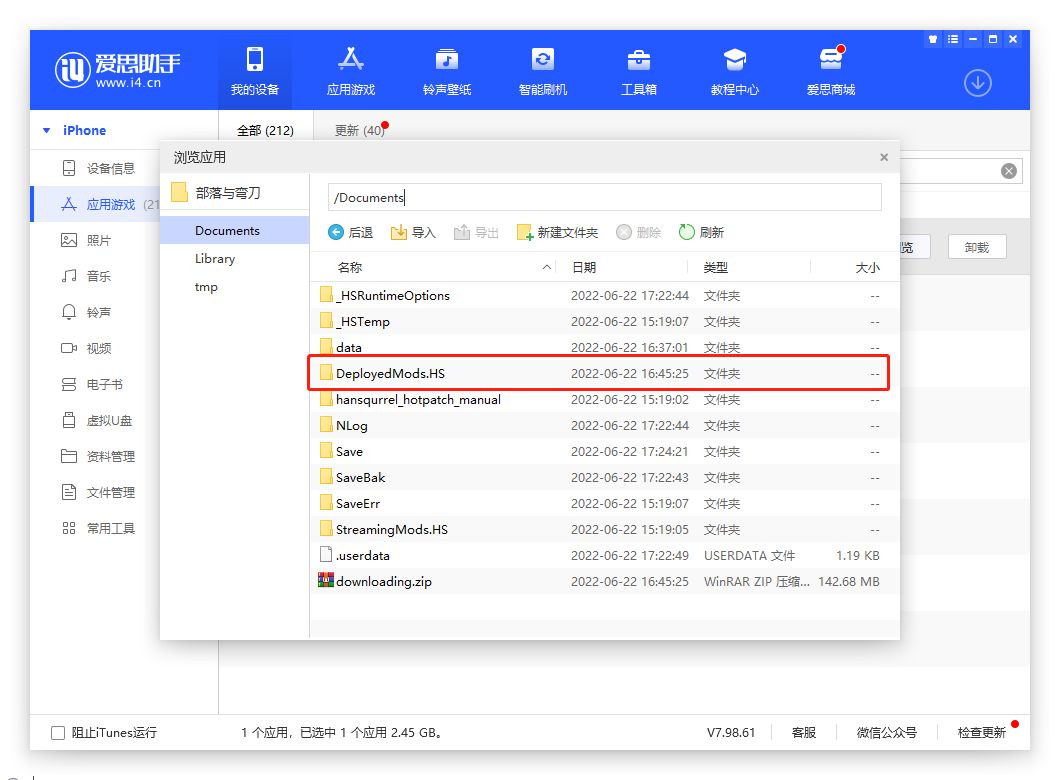Open the 铃声壁纸 ringtone wallpaper section
This screenshot has width=1060, height=780.
(447, 70)
